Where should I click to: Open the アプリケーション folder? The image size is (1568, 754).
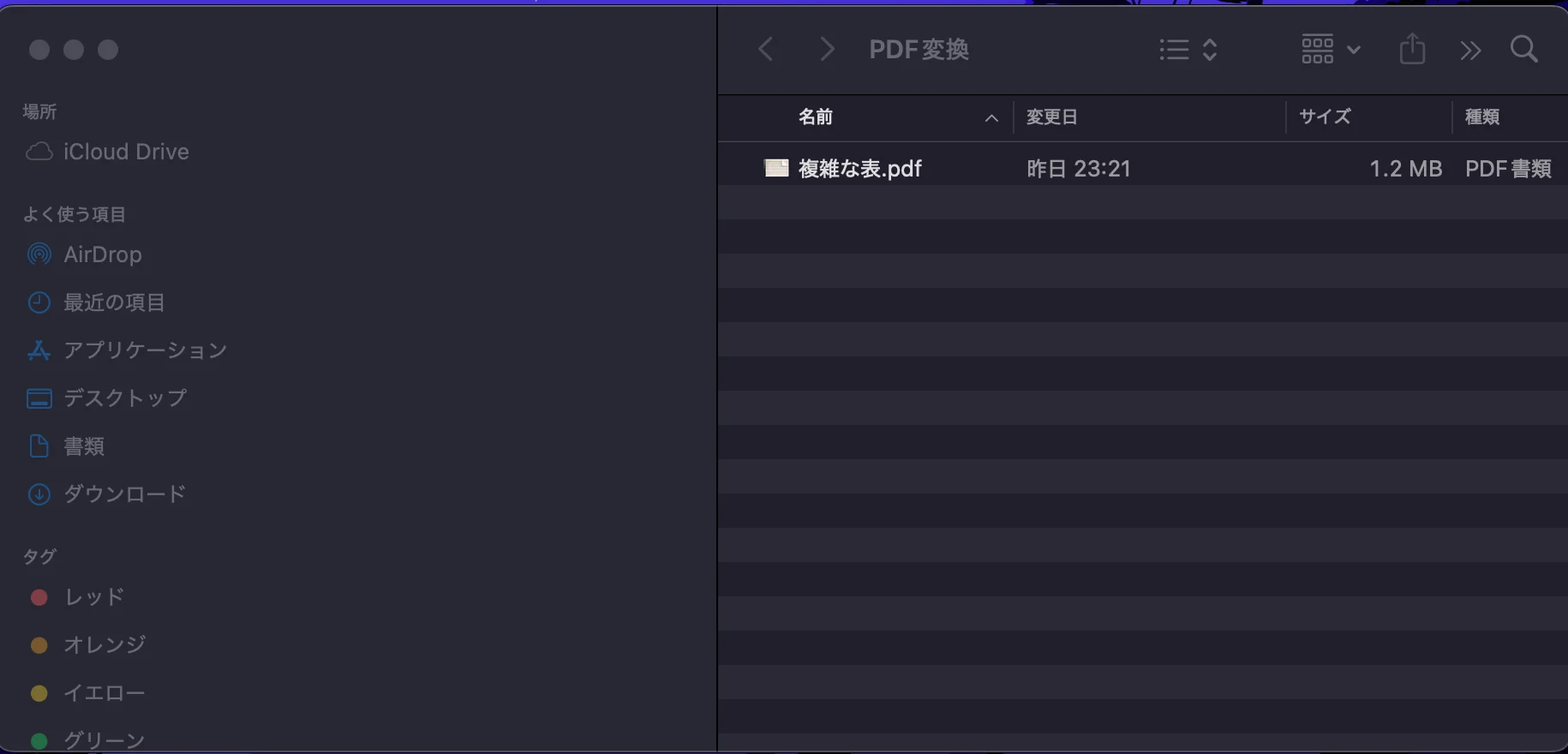[x=145, y=350]
